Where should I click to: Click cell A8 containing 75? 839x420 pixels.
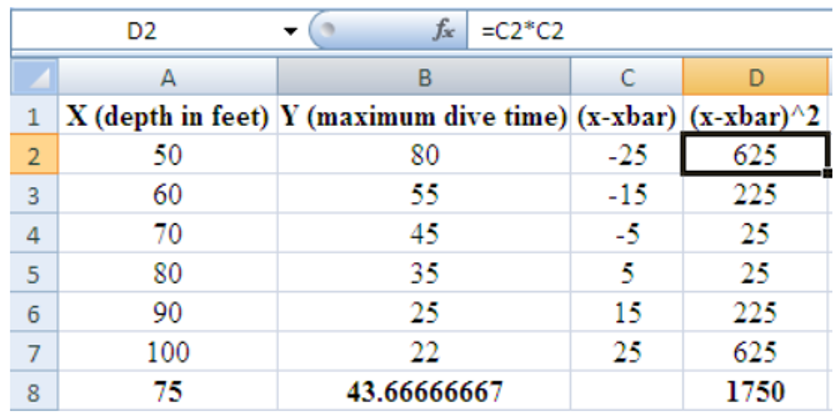tap(168, 392)
